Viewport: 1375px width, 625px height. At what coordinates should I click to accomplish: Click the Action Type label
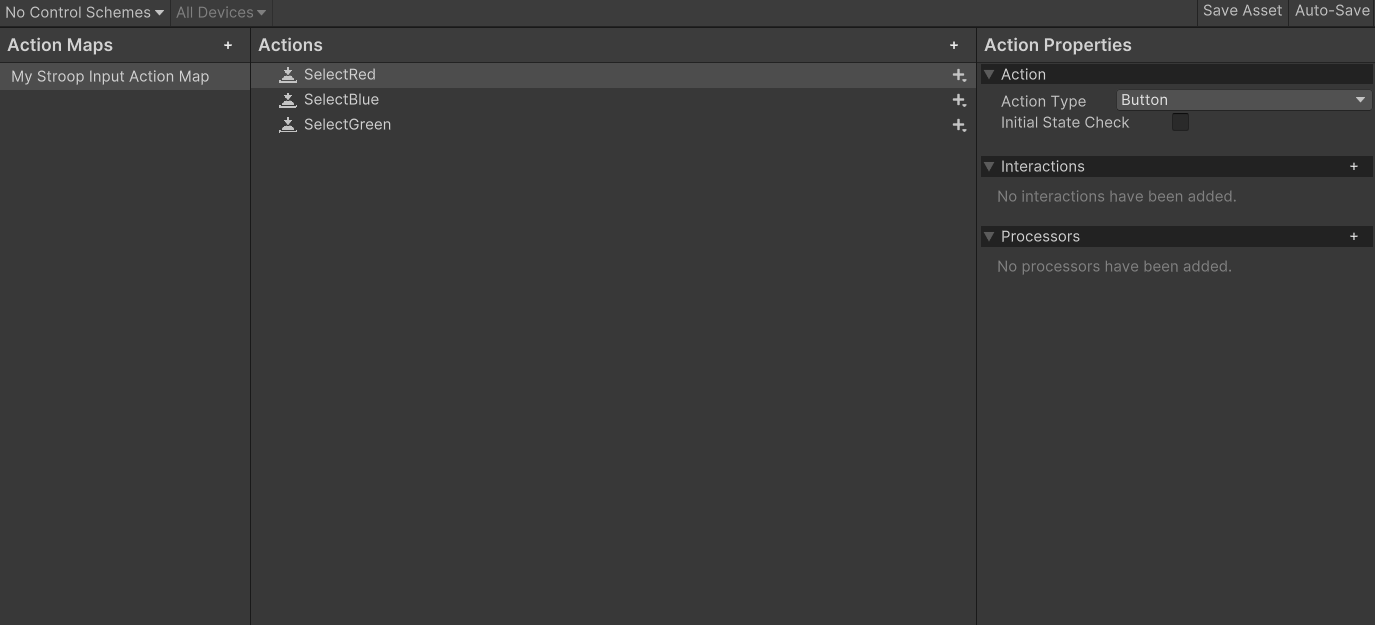(x=1043, y=101)
